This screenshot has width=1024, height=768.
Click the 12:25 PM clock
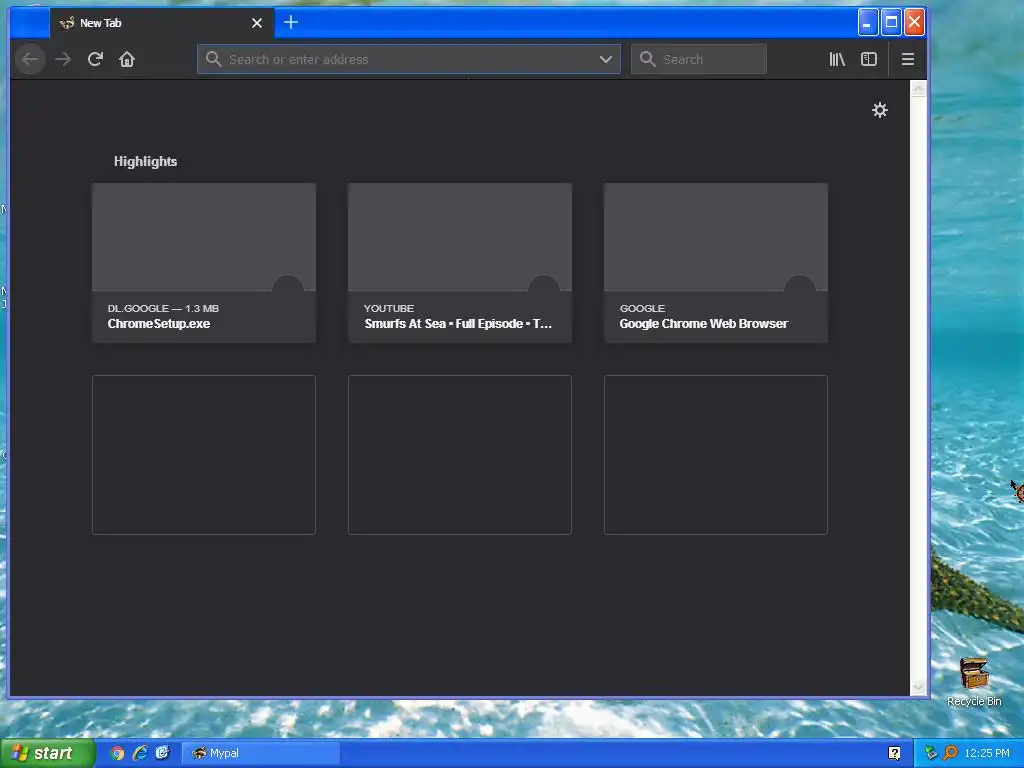coord(987,753)
